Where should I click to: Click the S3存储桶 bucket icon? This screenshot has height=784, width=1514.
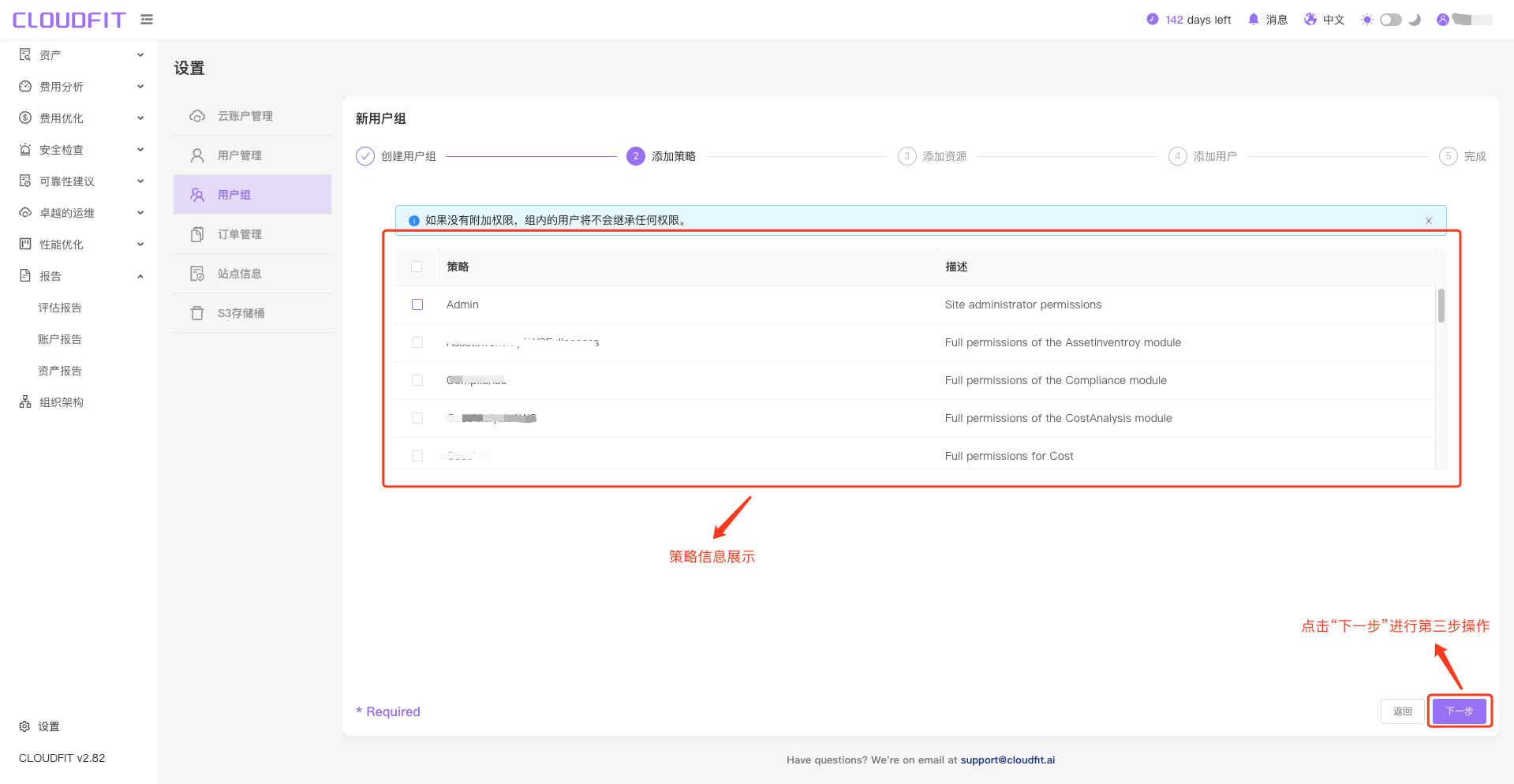(x=197, y=313)
